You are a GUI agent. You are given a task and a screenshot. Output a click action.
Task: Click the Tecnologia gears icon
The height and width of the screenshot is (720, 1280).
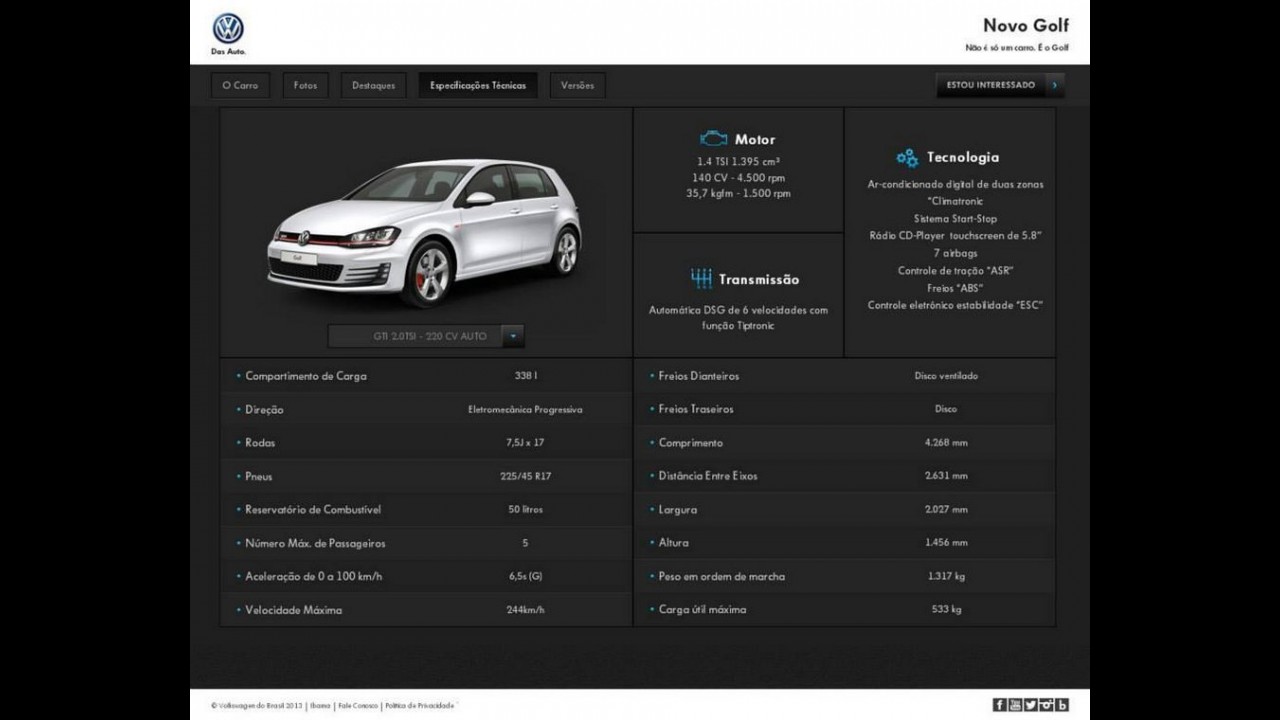coord(907,158)
